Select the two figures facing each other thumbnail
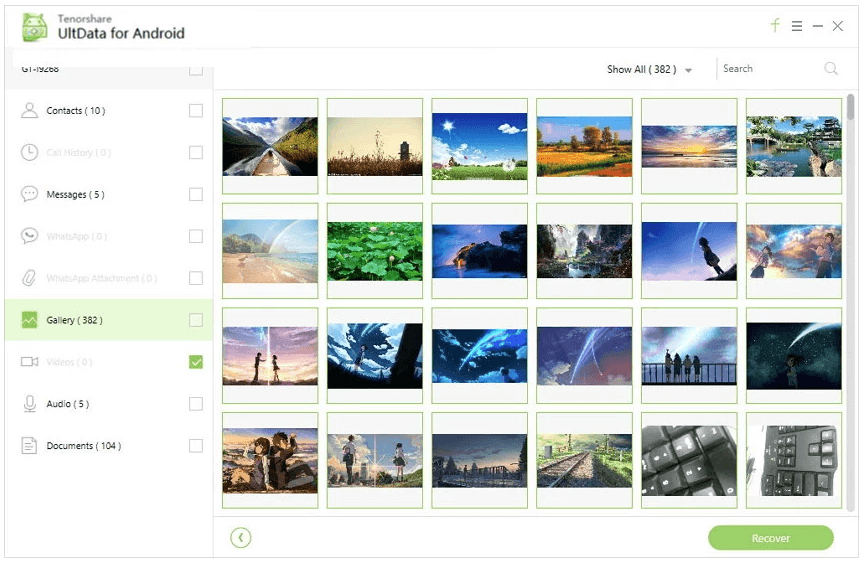Image resolution: width=865 pixels, height=565 pixels. (x=270, y=356)
